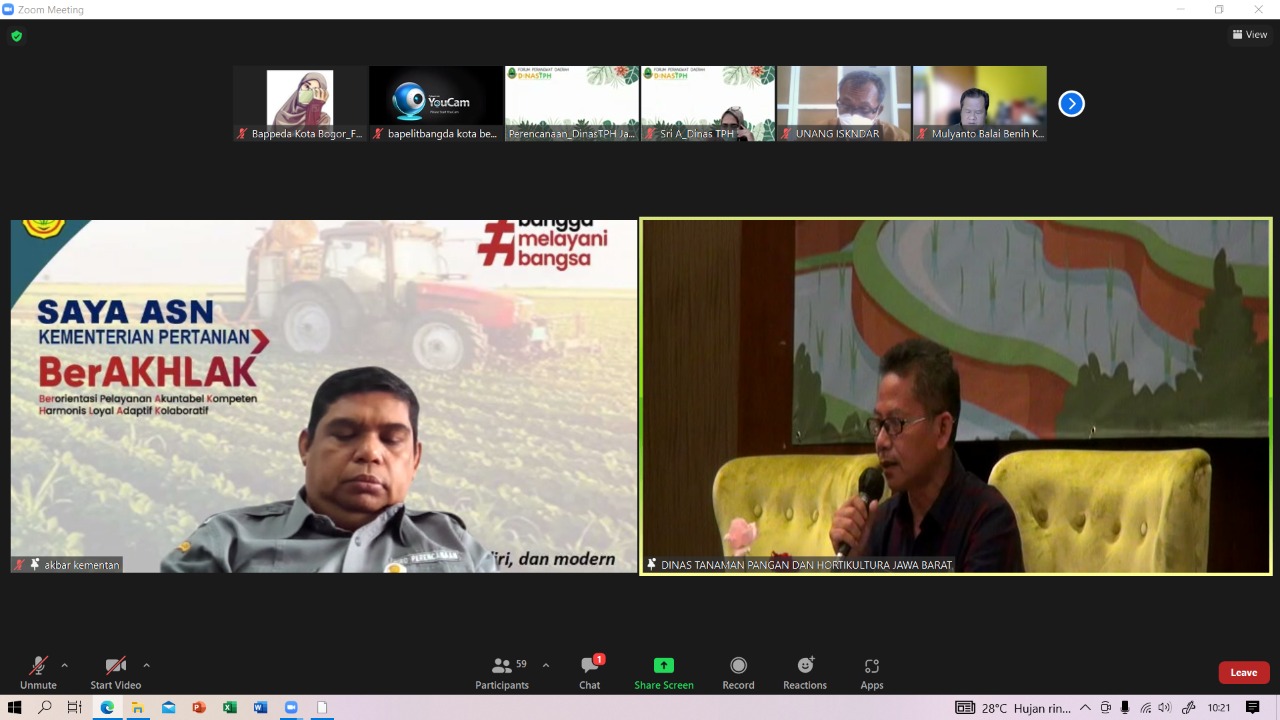Click the akbar kementan video tile
Image resolution: width=1280 pixels, height=720 pixels.
pyautogui.click(x=324, y=396)
